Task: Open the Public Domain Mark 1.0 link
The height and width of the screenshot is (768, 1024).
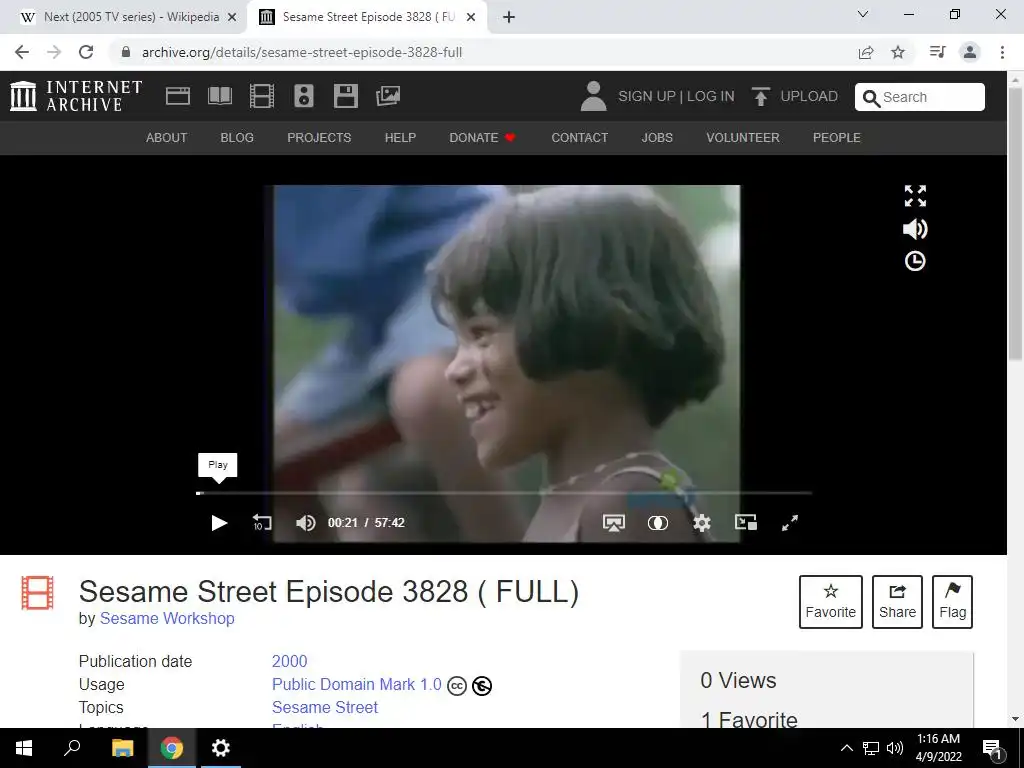Action: 357,684
